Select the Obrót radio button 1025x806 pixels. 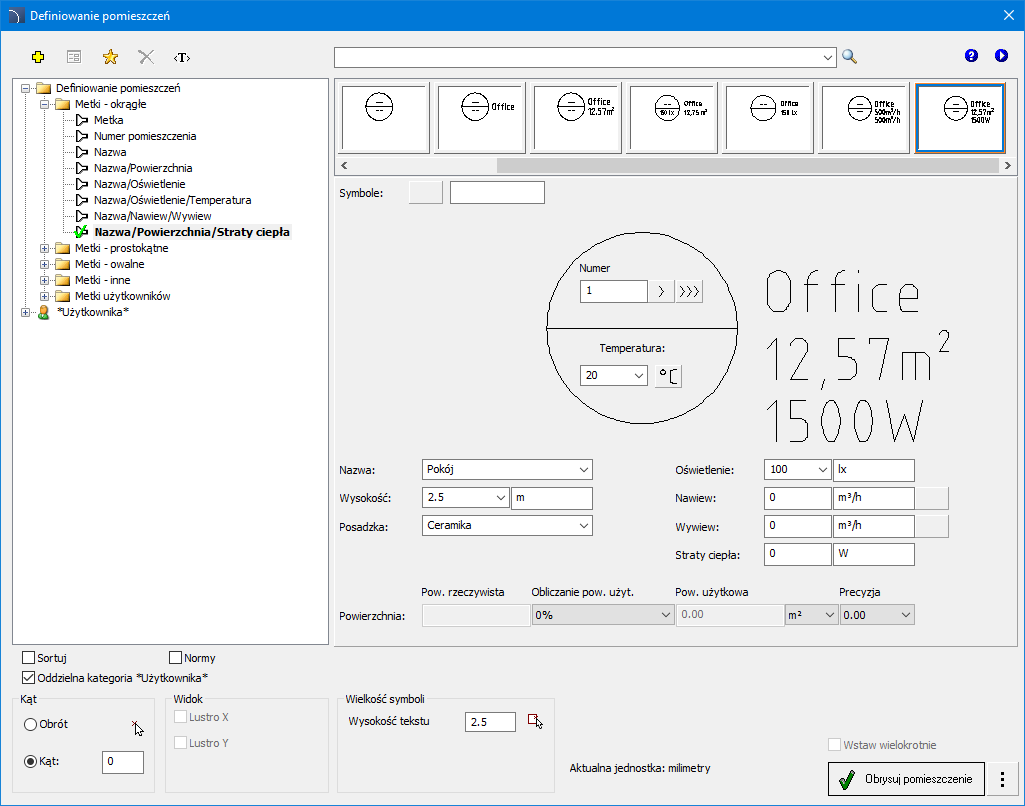(31, 724)
